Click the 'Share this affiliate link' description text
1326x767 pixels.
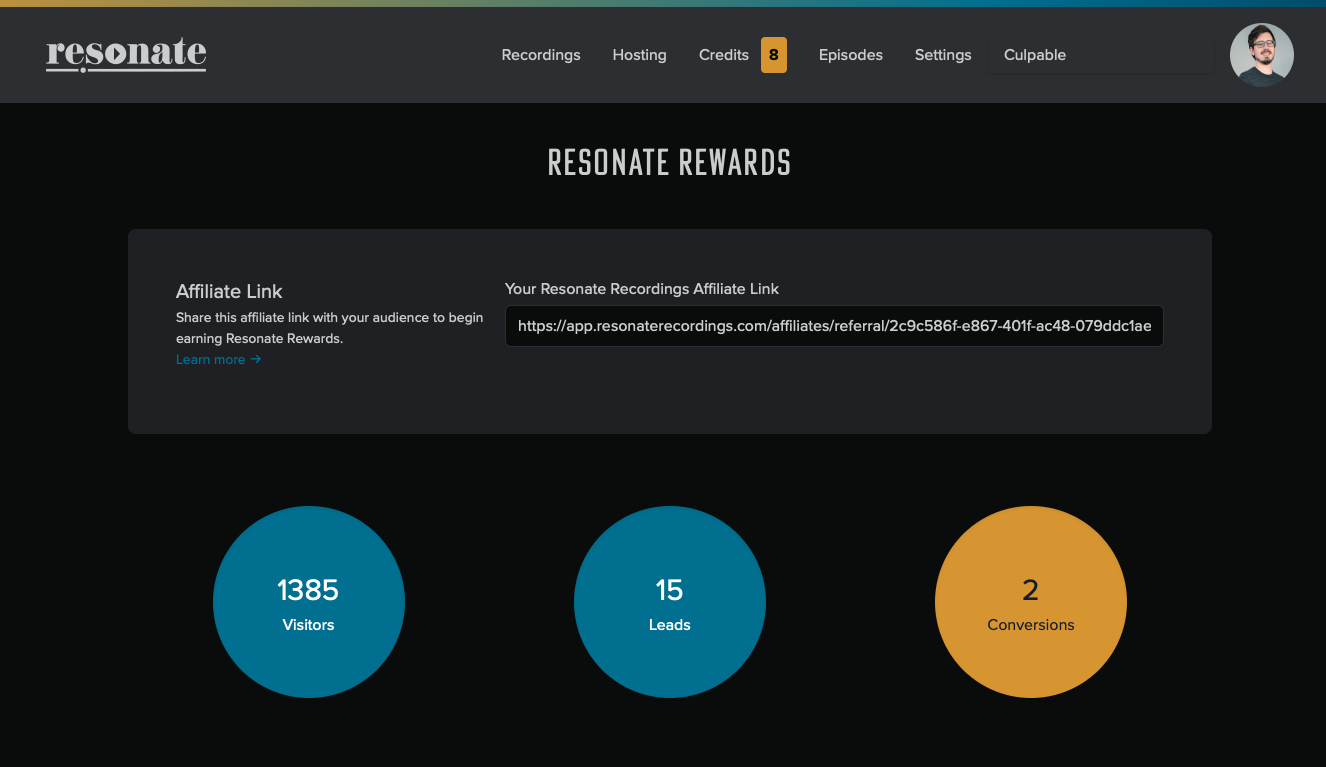pyautogui.click(x=330, y=328)
